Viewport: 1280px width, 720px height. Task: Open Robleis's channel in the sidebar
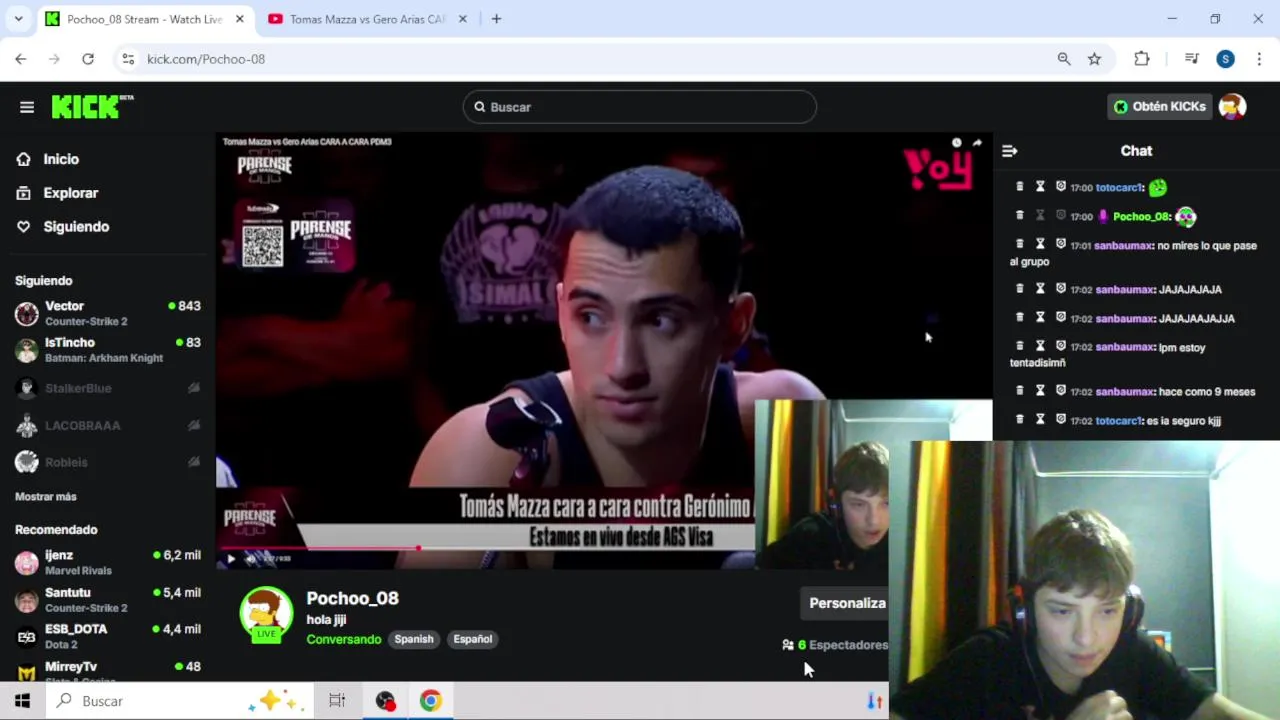[108, 462]
